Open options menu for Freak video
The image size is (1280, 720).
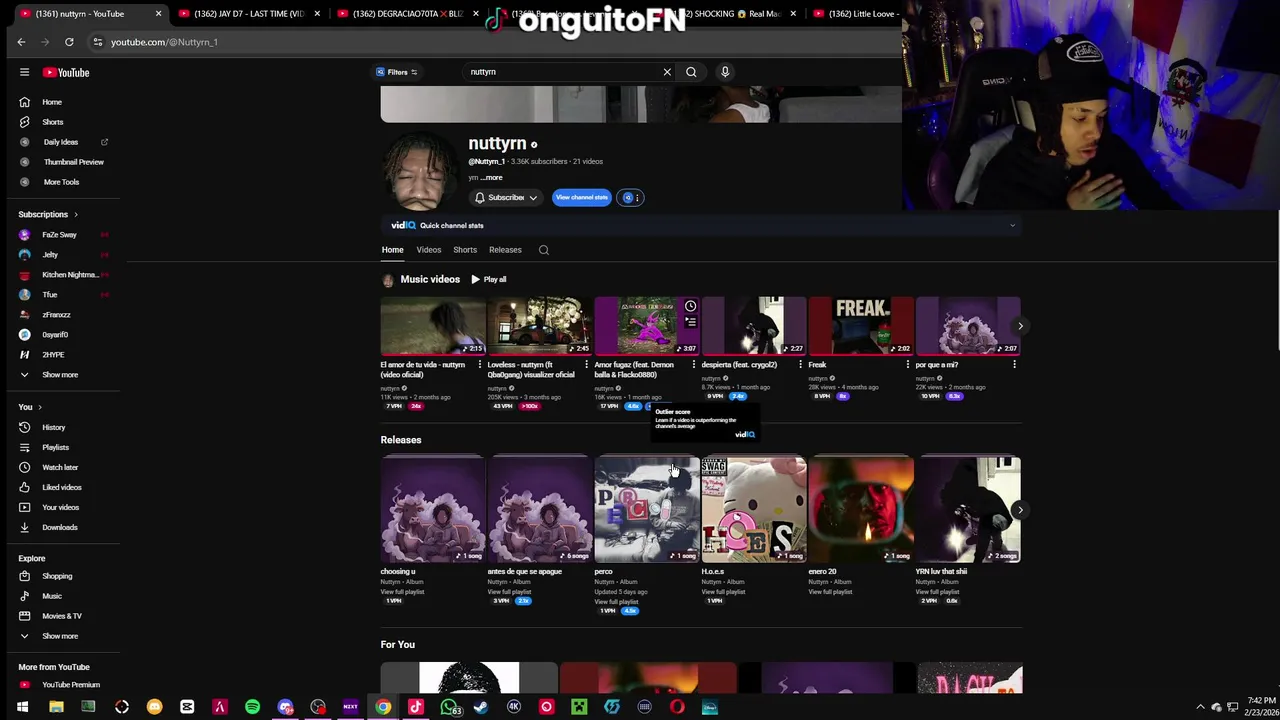[907, 365]
